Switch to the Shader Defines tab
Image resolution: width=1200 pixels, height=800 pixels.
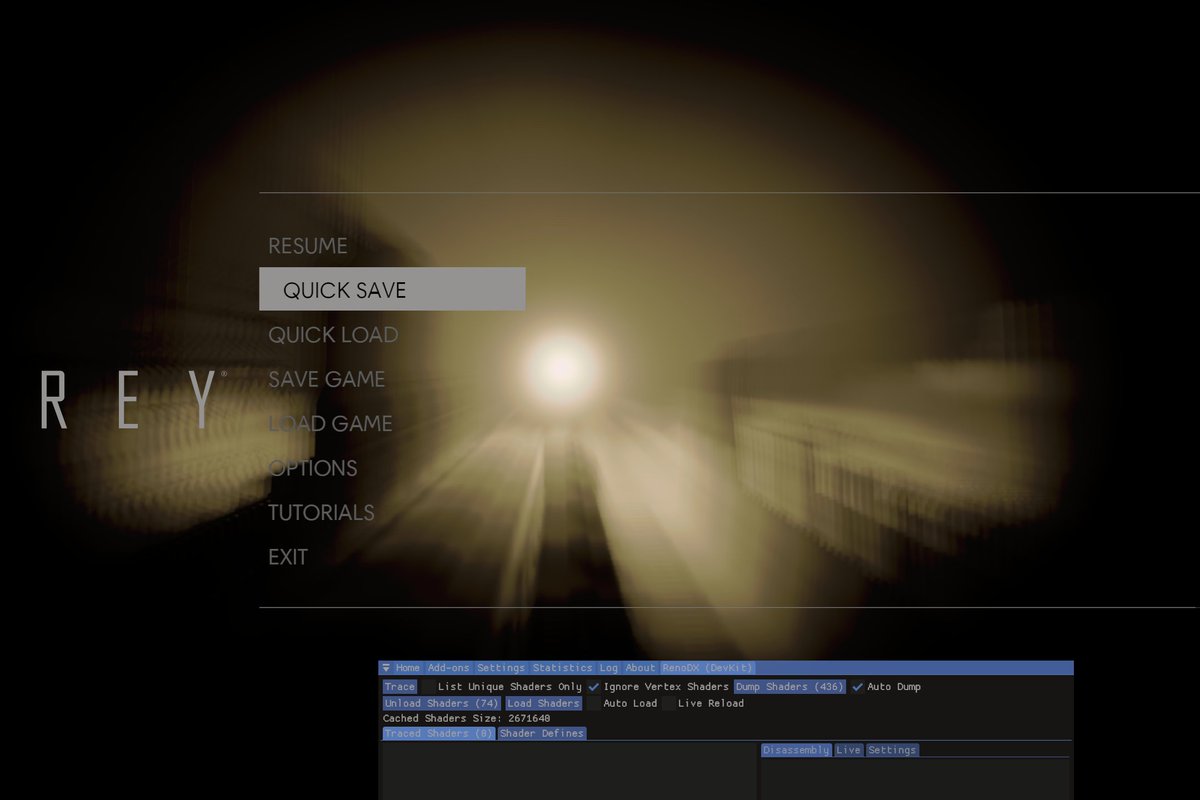click(542, 733)
